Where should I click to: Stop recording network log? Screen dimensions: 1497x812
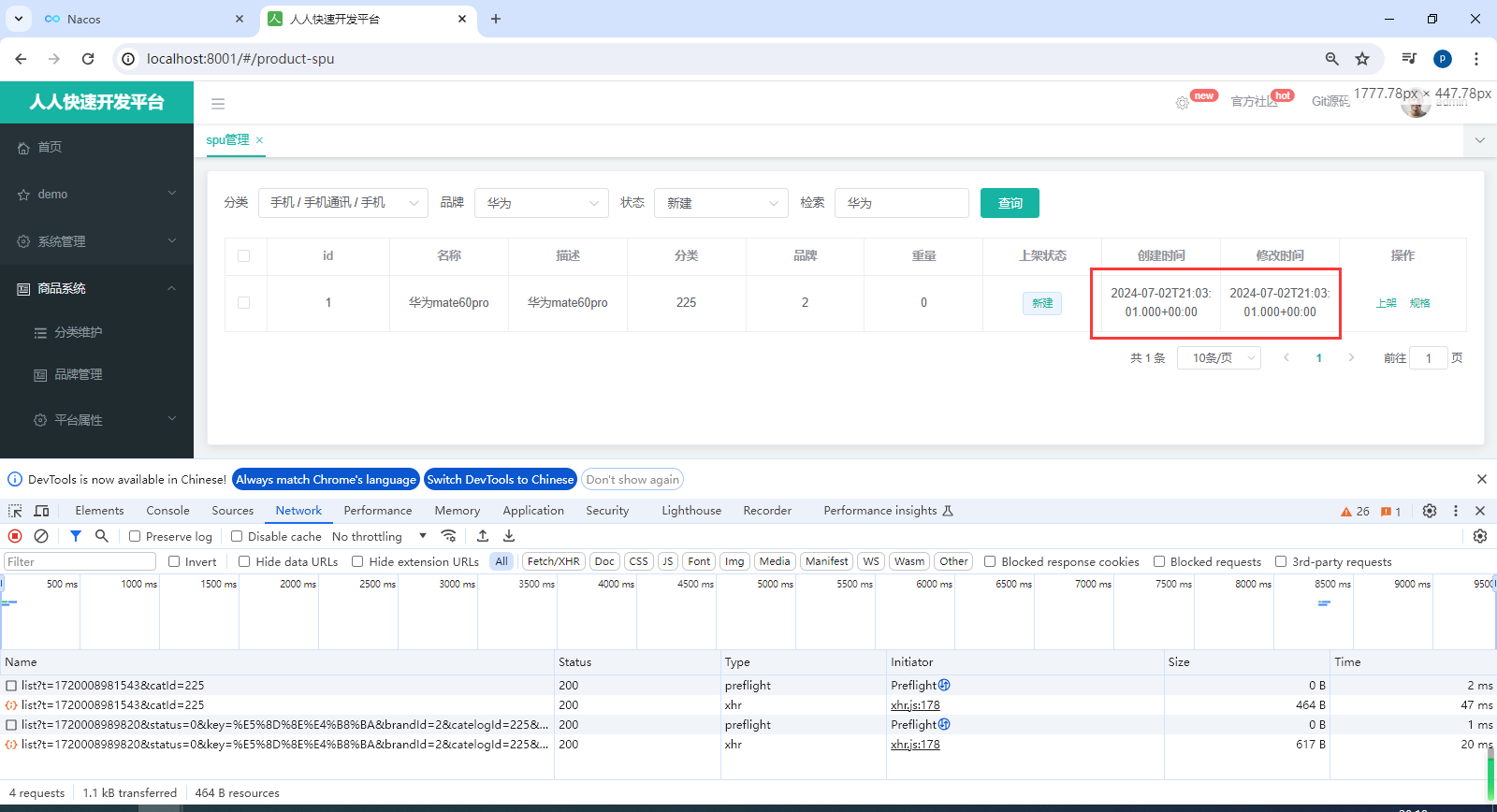click(15, 536)
